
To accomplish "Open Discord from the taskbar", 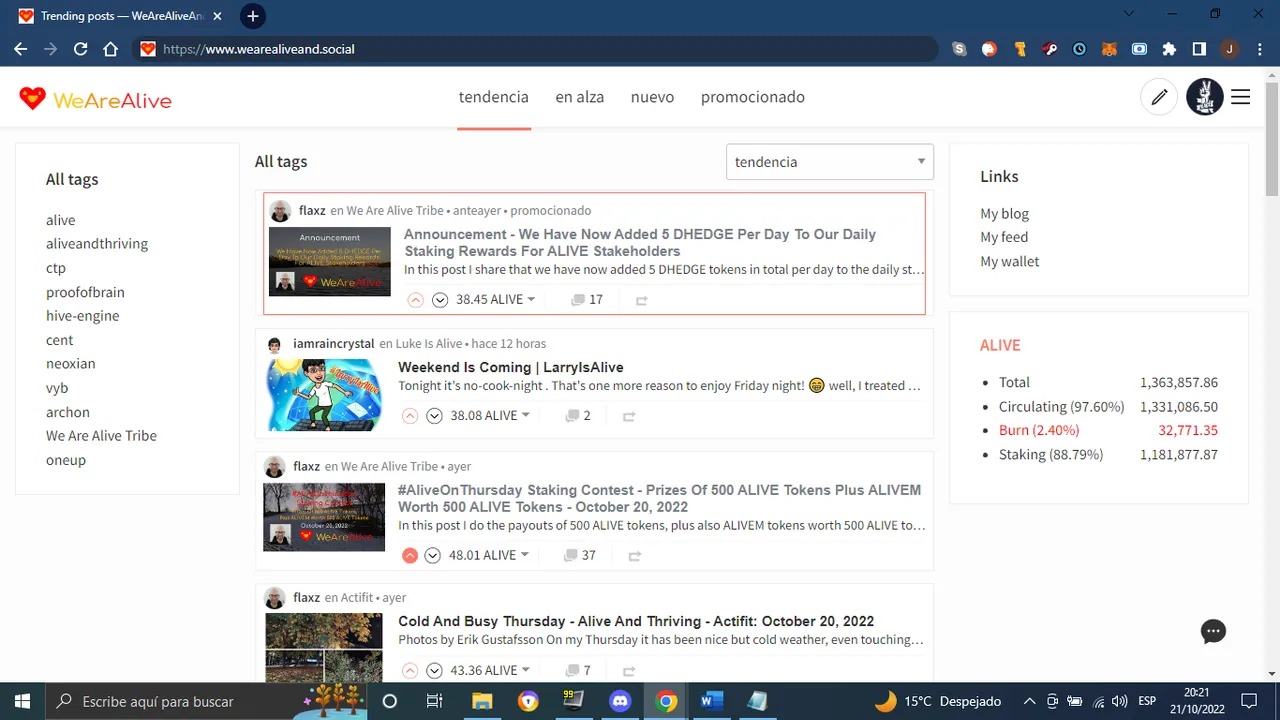I will pyautogui.click(x=619, y=701).
